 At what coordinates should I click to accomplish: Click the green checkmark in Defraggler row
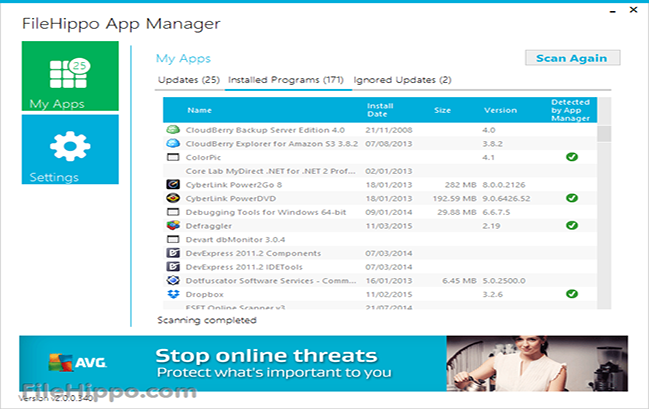(x=572, y=226)
